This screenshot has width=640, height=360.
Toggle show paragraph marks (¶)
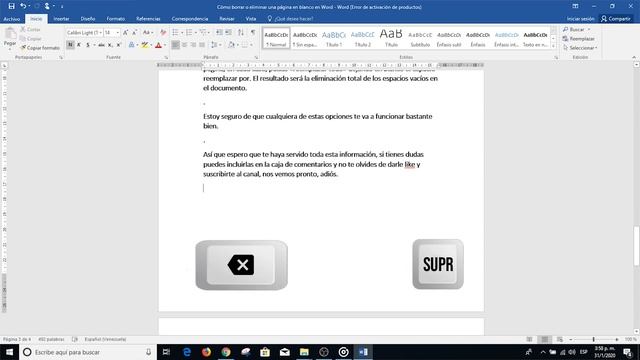point(253,32)
